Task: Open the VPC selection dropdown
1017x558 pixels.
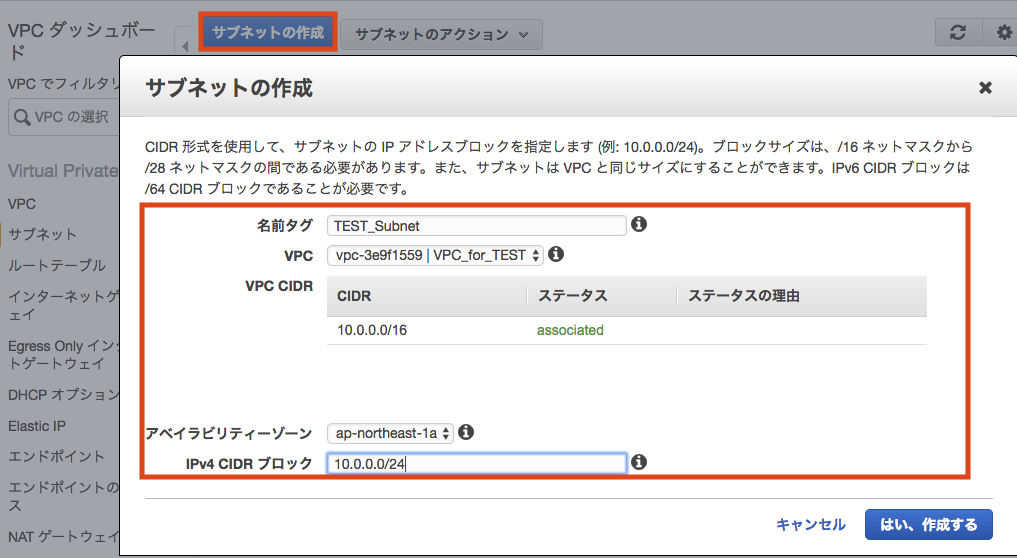Action: (435, 255)
